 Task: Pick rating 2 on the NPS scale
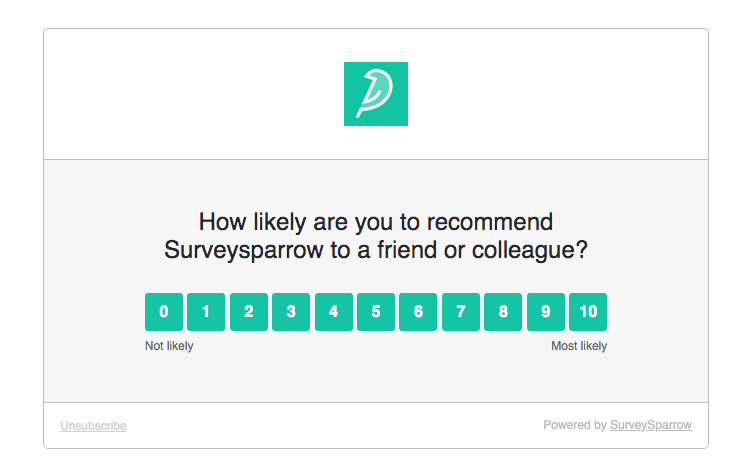point(248,312)
